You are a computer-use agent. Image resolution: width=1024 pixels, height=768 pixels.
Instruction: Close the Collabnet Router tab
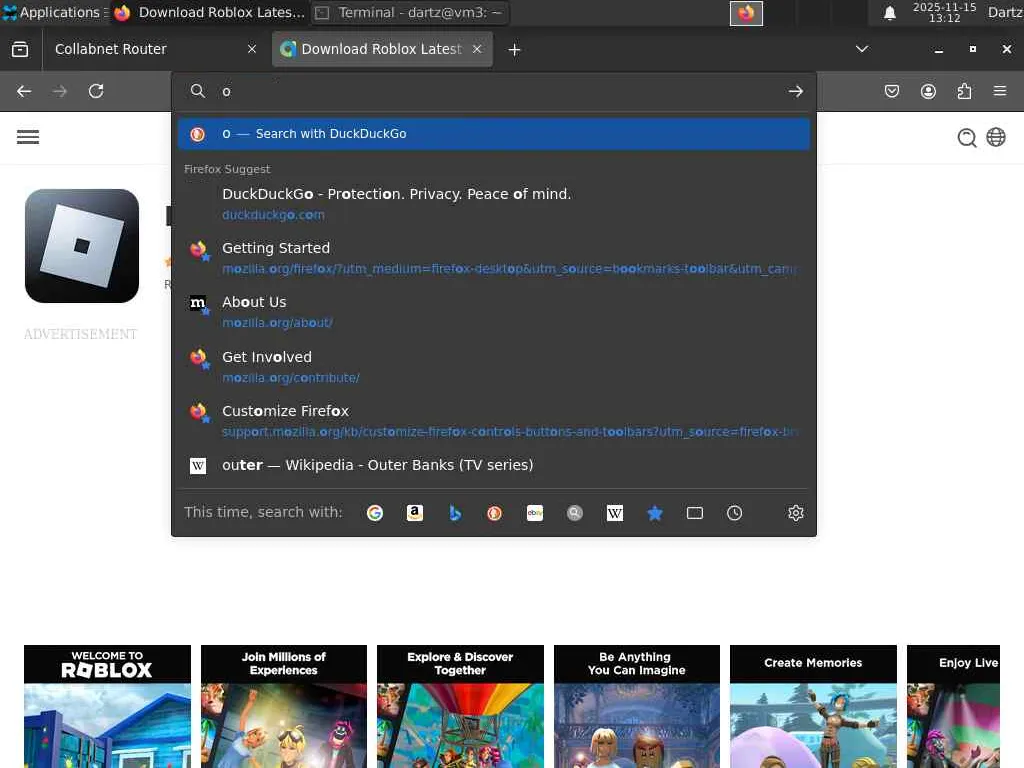click(x=252, y=49)
